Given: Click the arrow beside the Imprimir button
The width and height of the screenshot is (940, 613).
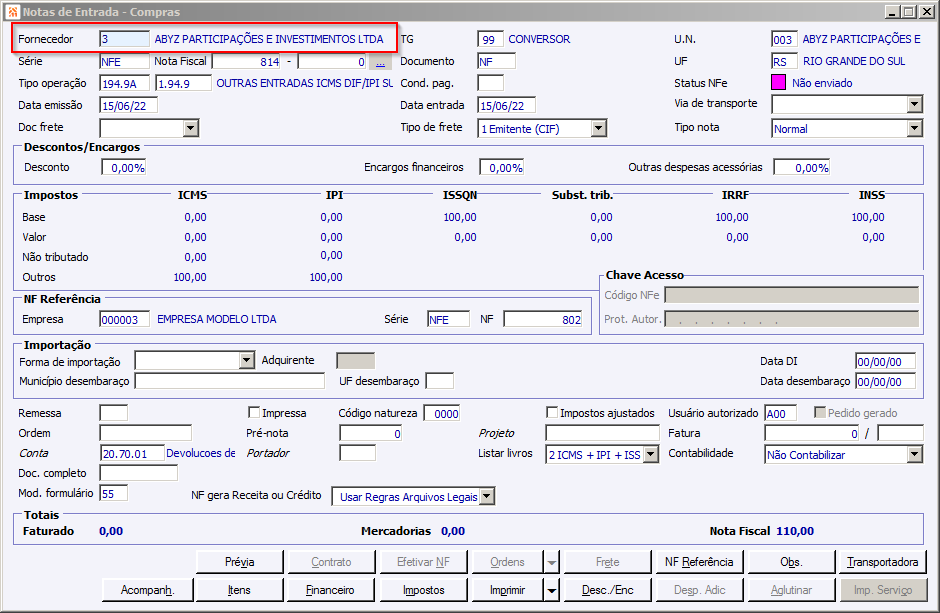Looking at the screenshot, I should point(551,590).
